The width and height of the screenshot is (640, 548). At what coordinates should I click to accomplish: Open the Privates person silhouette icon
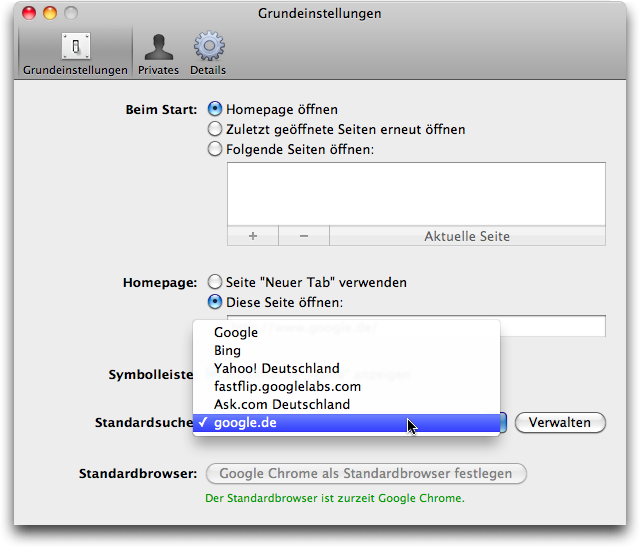tap(158, 53)
